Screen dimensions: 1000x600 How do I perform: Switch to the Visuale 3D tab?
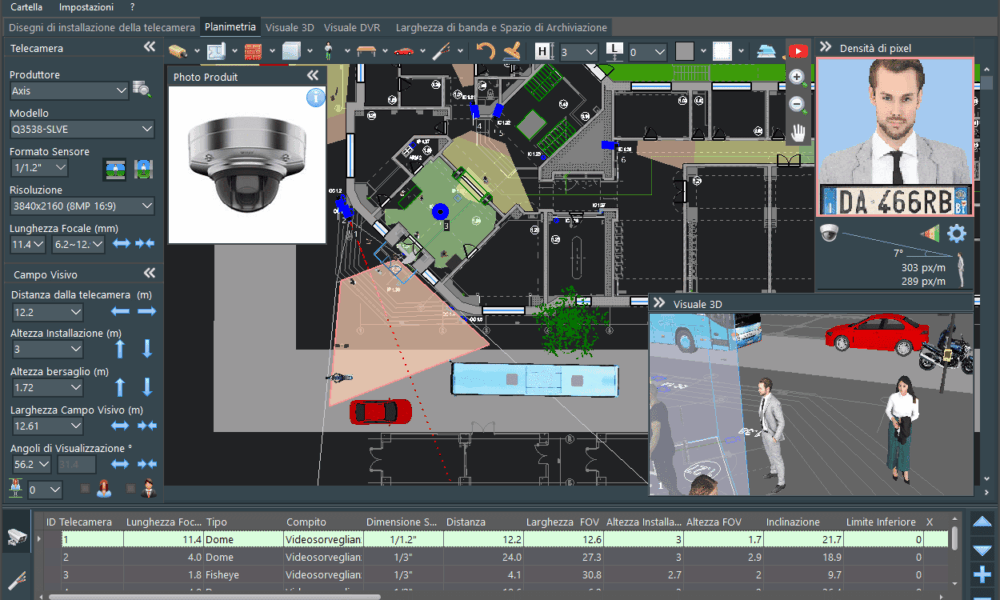(x=290, y=27)
